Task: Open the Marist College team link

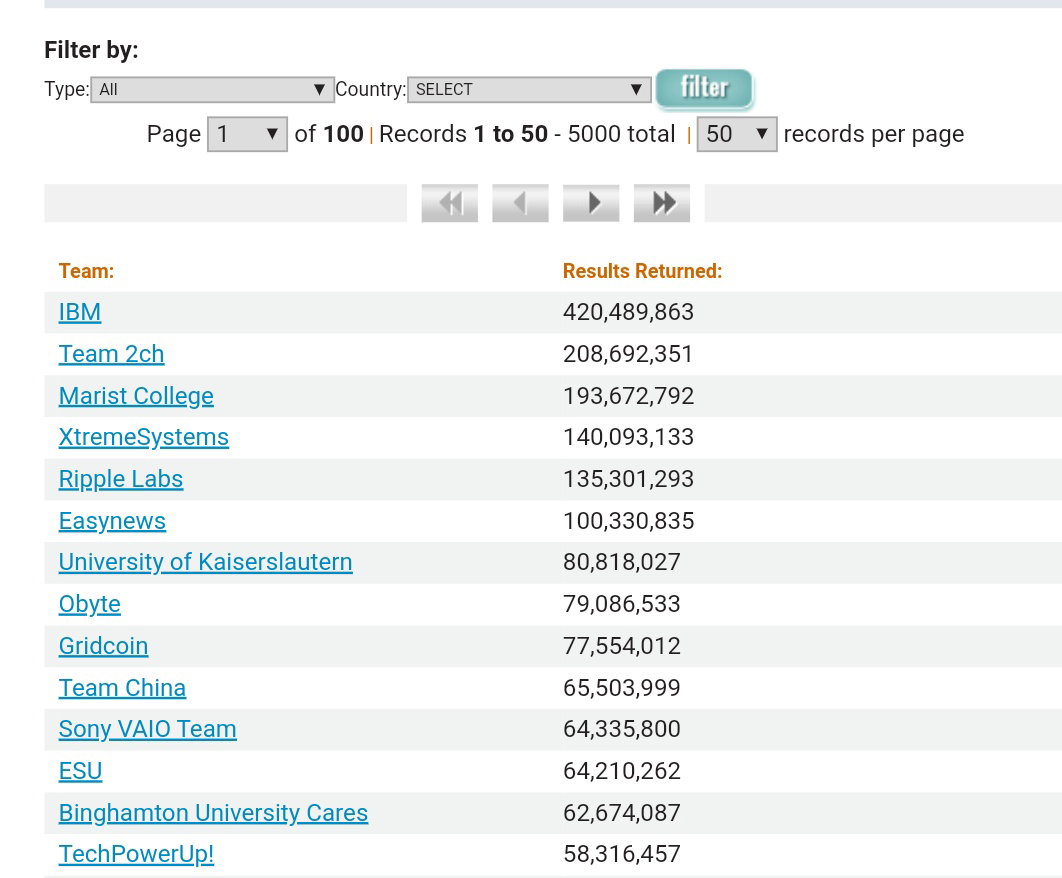Action: point(136,396)
